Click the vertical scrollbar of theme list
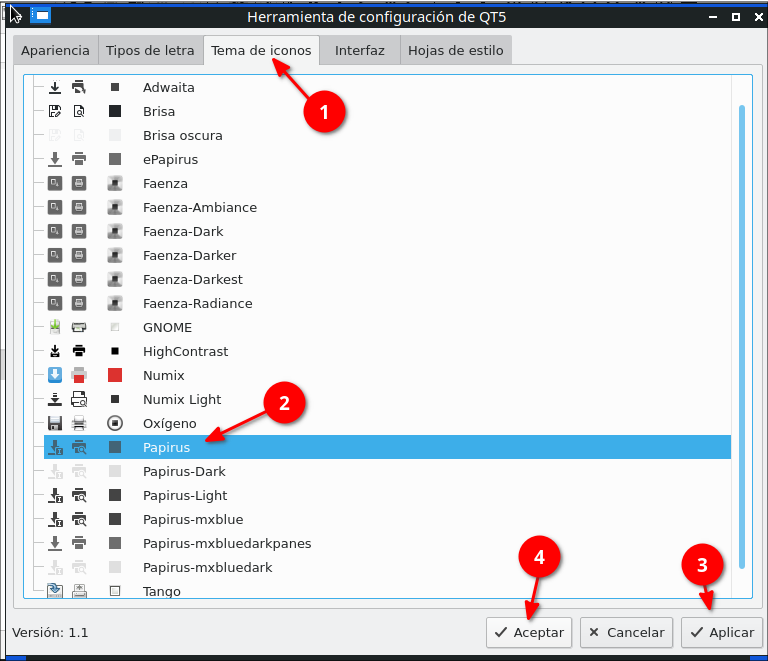768x661 pixels. (x=742, y=337)
